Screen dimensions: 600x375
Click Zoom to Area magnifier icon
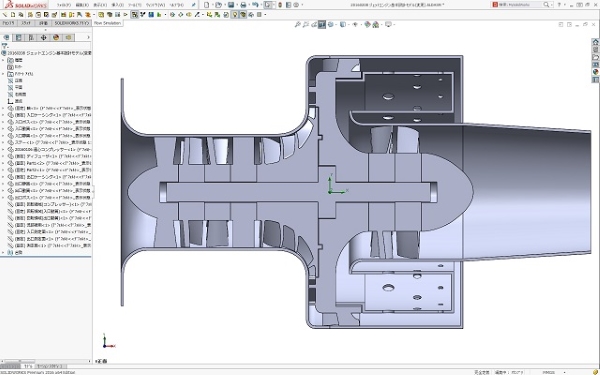click(306, 24)
